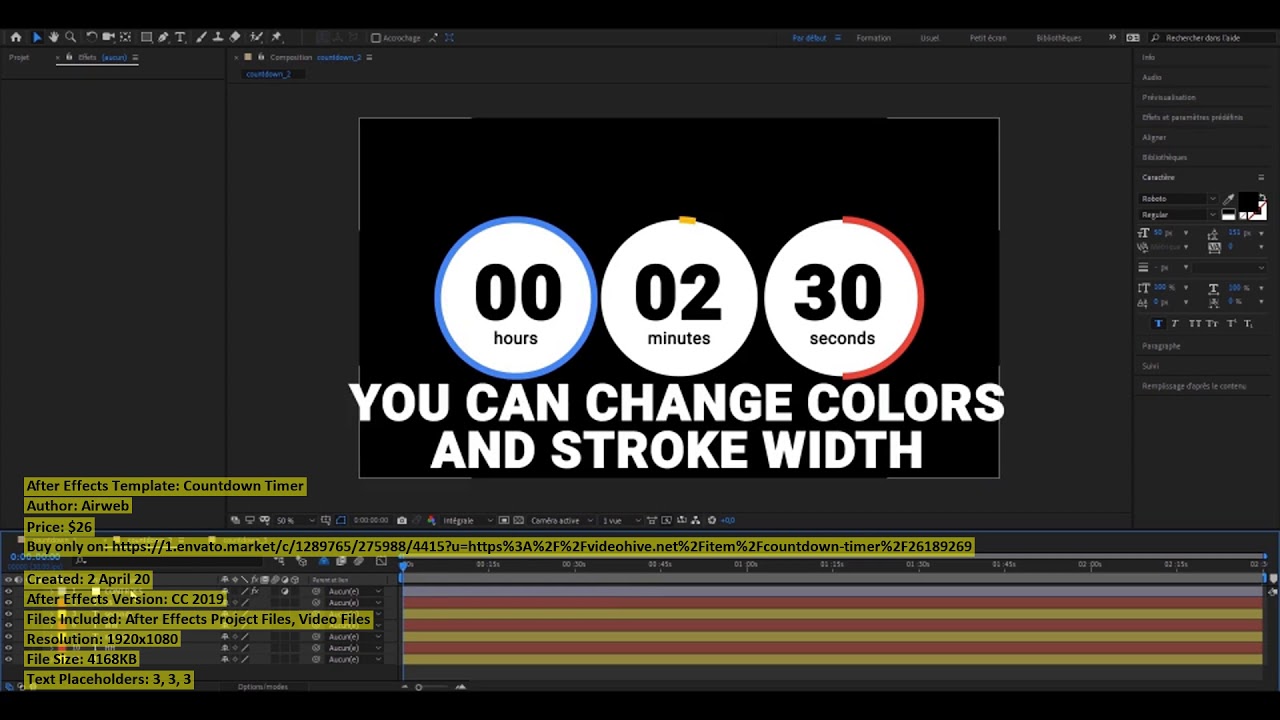Open the Projet panel tab
This screenshot has width=1280, height=720.
point(19,57)
